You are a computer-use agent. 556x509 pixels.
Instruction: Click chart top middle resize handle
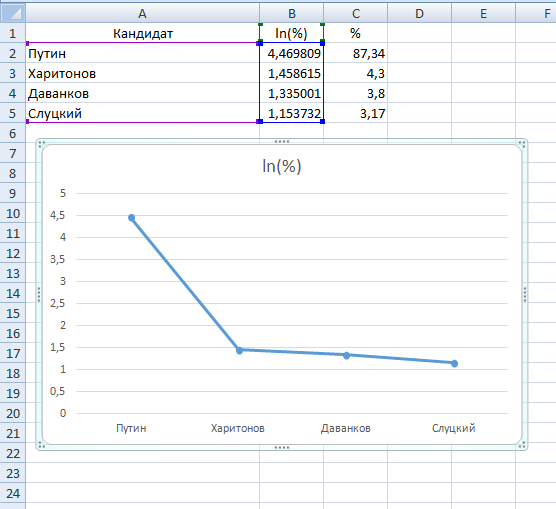click(x=282, y=142)
